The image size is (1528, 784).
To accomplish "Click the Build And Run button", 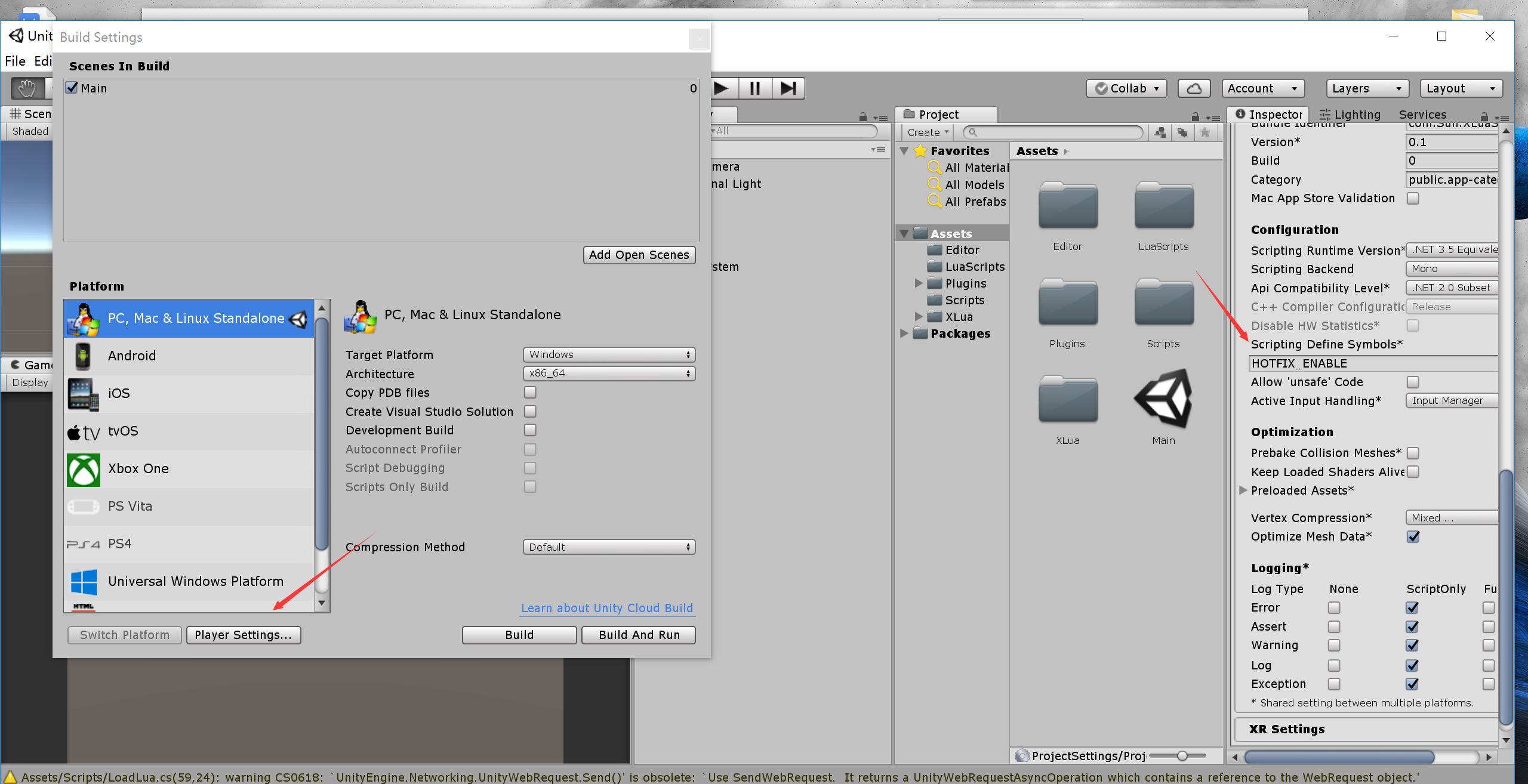I will click(x=638, y=634).
